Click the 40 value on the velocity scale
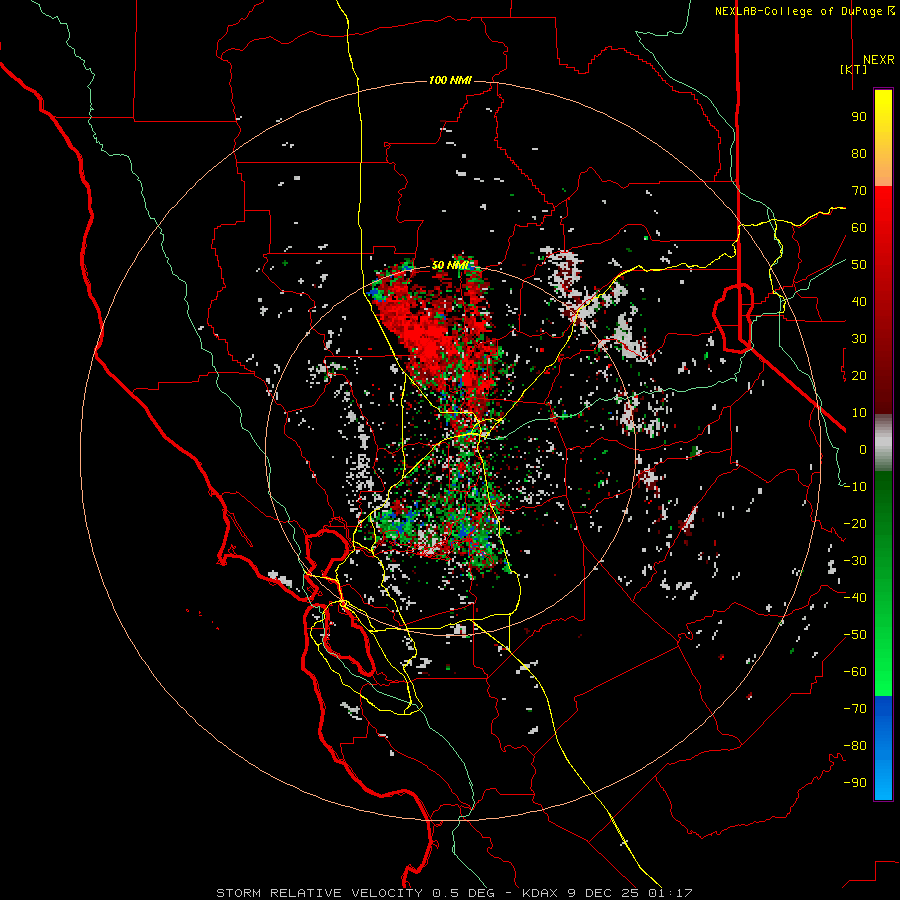This screenshot has width=900, height=900. pyautogui.click(x=859, y=301)
